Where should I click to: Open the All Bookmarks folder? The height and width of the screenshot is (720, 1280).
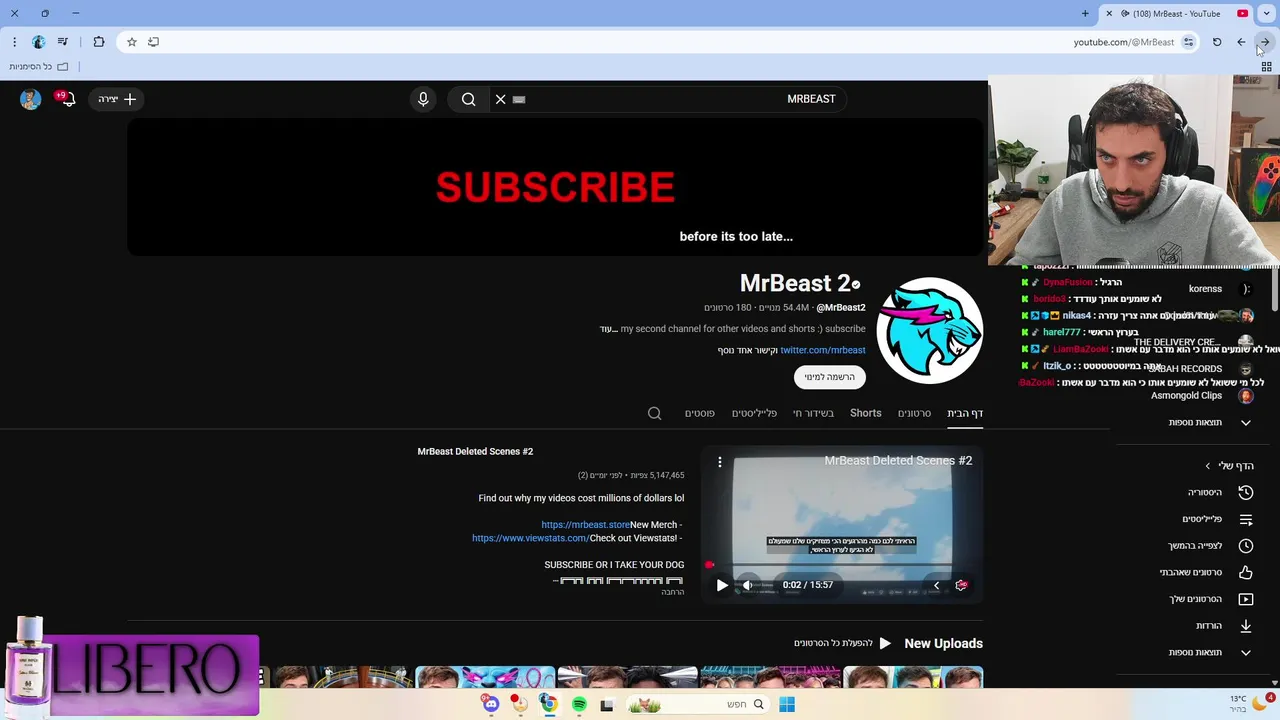point(39,67)
